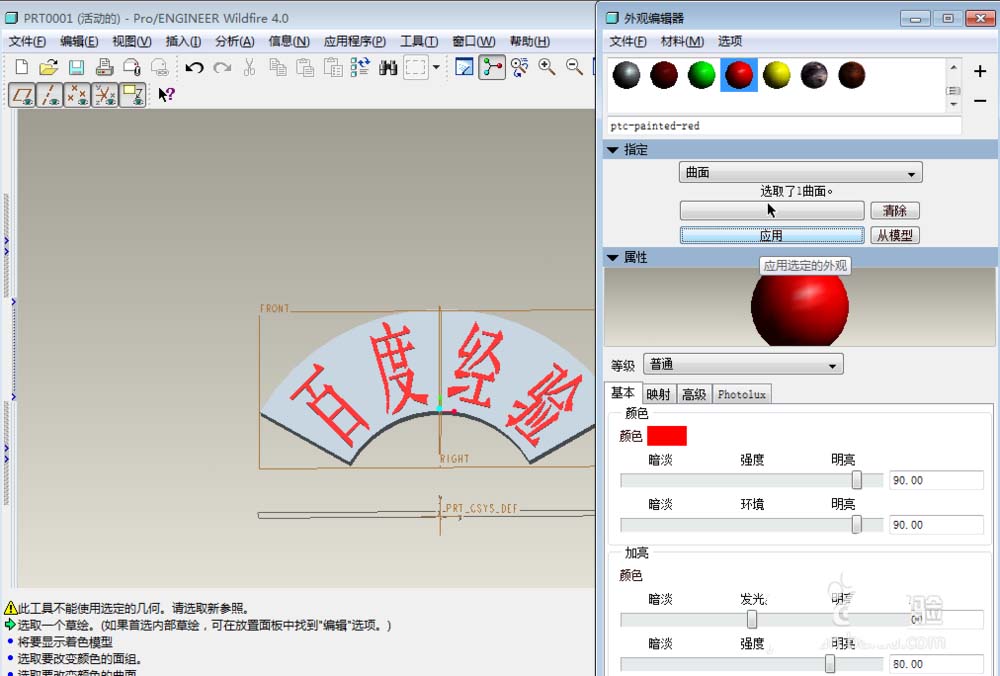Switch to the 映射 tab
Viewport: 1000px width, 676px height.
tap(658, 394)
